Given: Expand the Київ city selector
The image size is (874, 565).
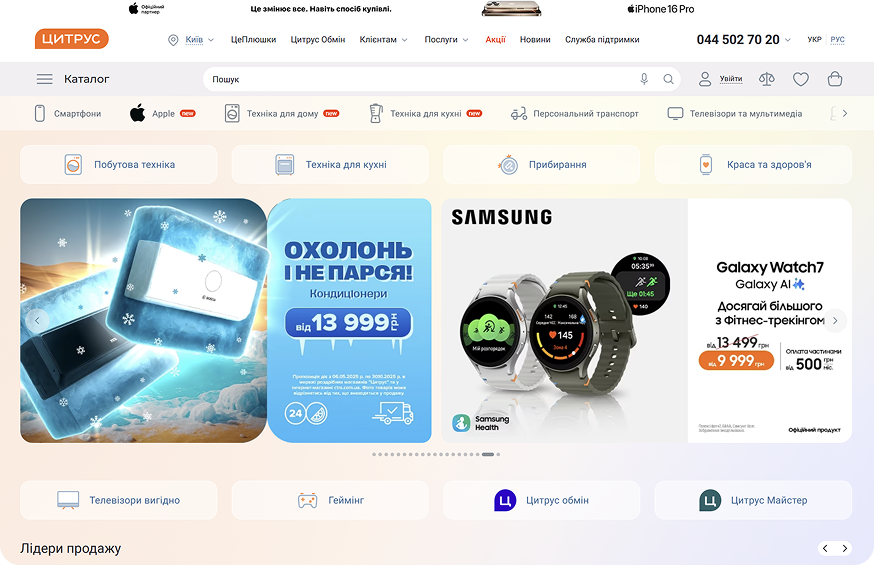Looking at the screenshot, I should click(x=191, y=40).
